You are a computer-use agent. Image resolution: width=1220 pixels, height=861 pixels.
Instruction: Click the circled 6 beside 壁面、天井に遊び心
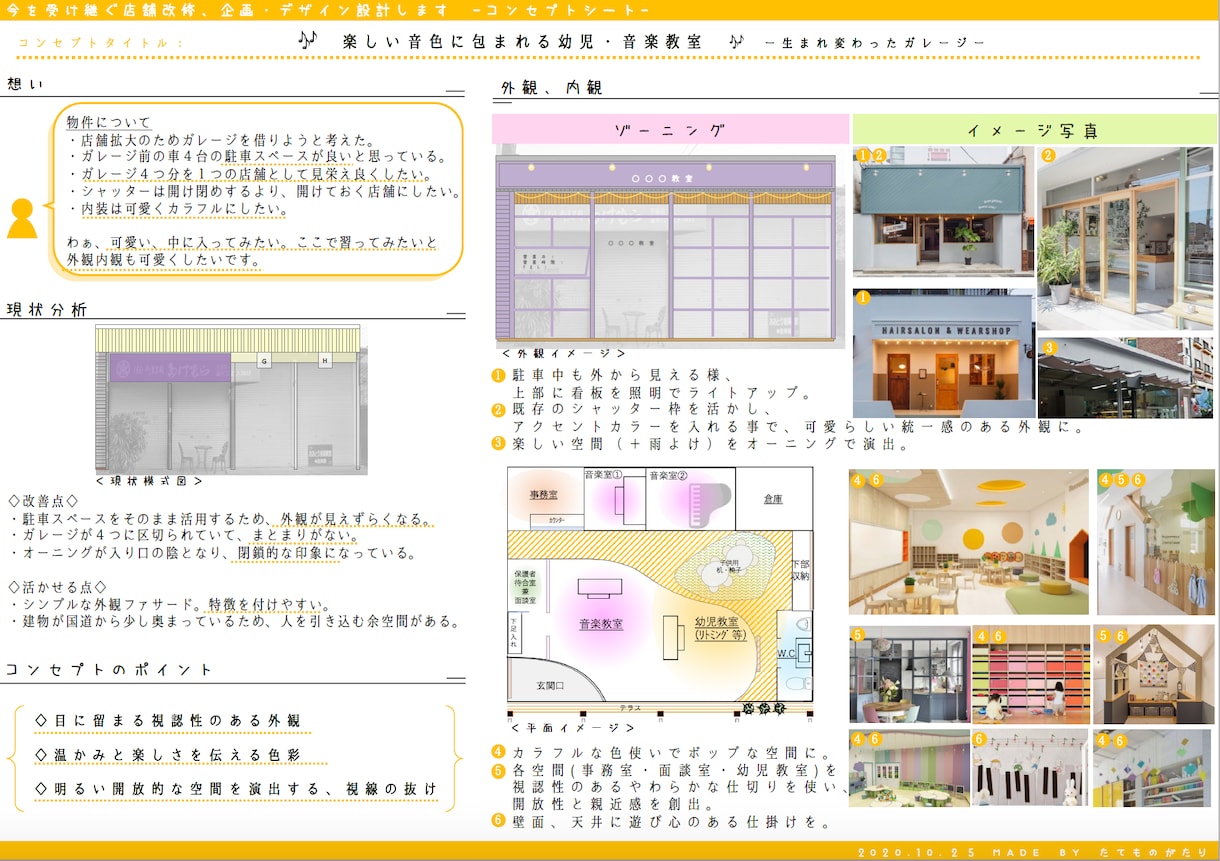click(498, 821)
